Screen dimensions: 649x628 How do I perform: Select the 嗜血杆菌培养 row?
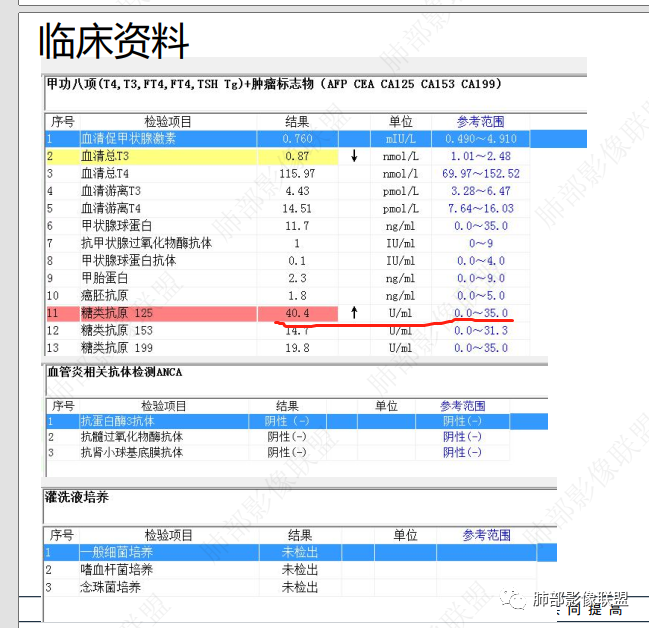pos(290,570)
